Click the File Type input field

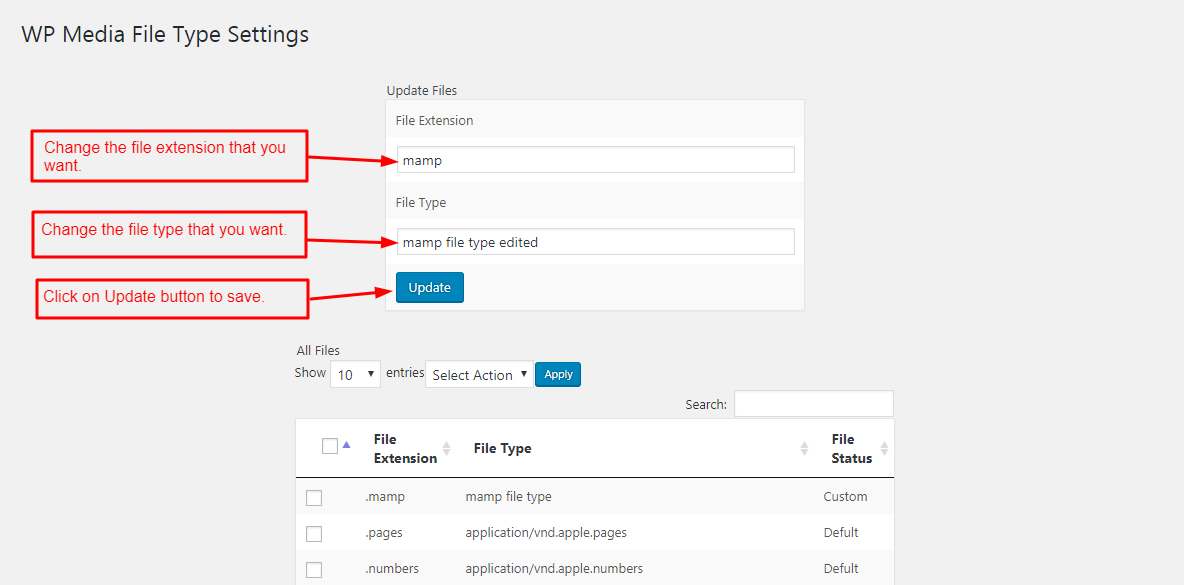click(x=596, y=242)
